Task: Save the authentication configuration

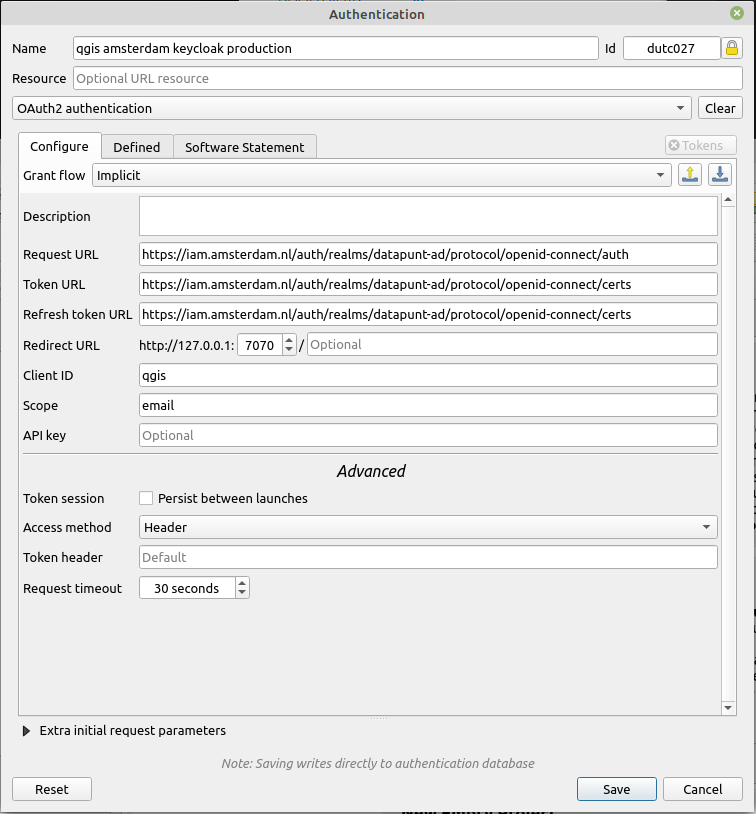Action: [616, 789]
